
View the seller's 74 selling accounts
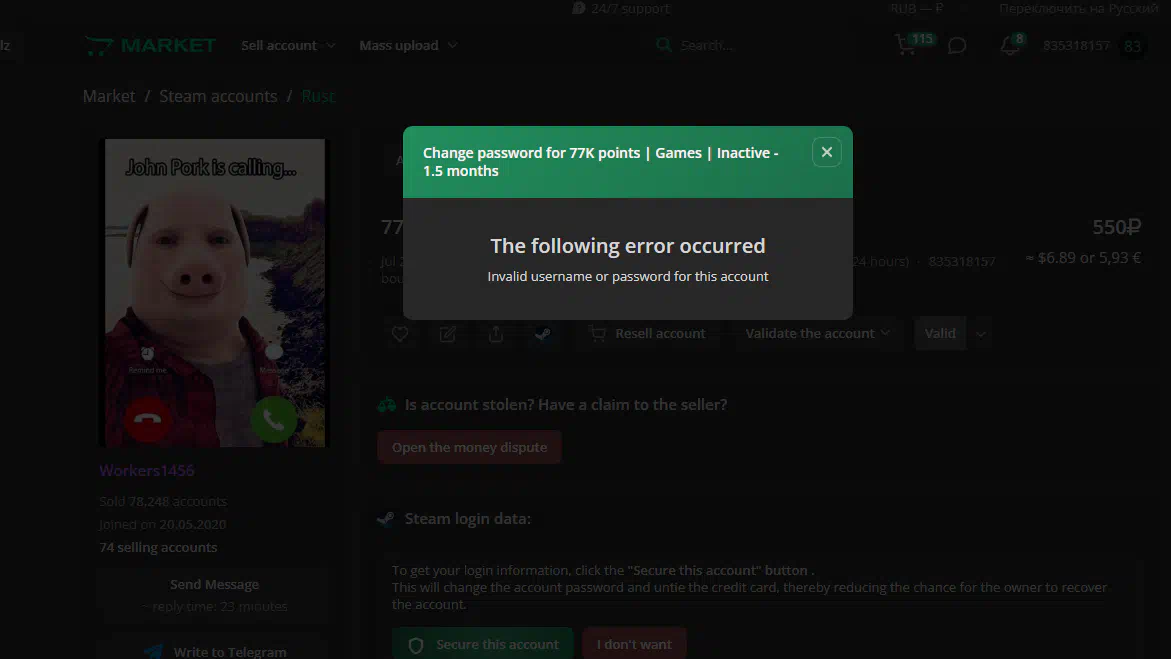(x=158, y=548)
